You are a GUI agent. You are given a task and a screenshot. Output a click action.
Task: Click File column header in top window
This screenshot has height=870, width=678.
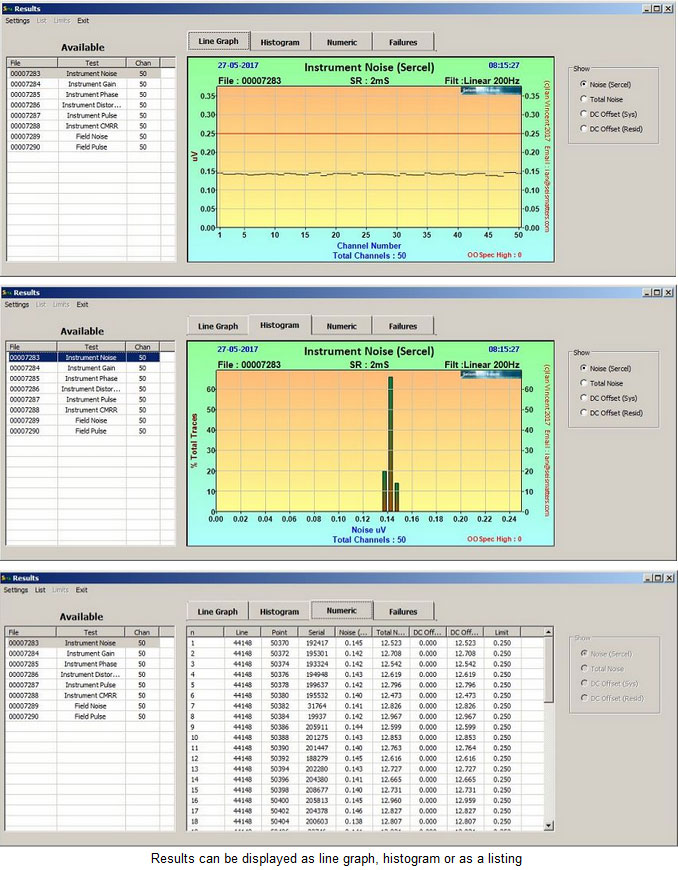(32, 63)
